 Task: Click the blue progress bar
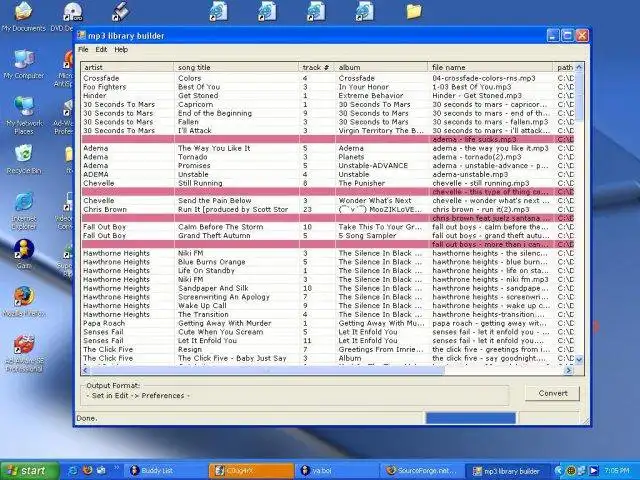[x=471, y=418]
